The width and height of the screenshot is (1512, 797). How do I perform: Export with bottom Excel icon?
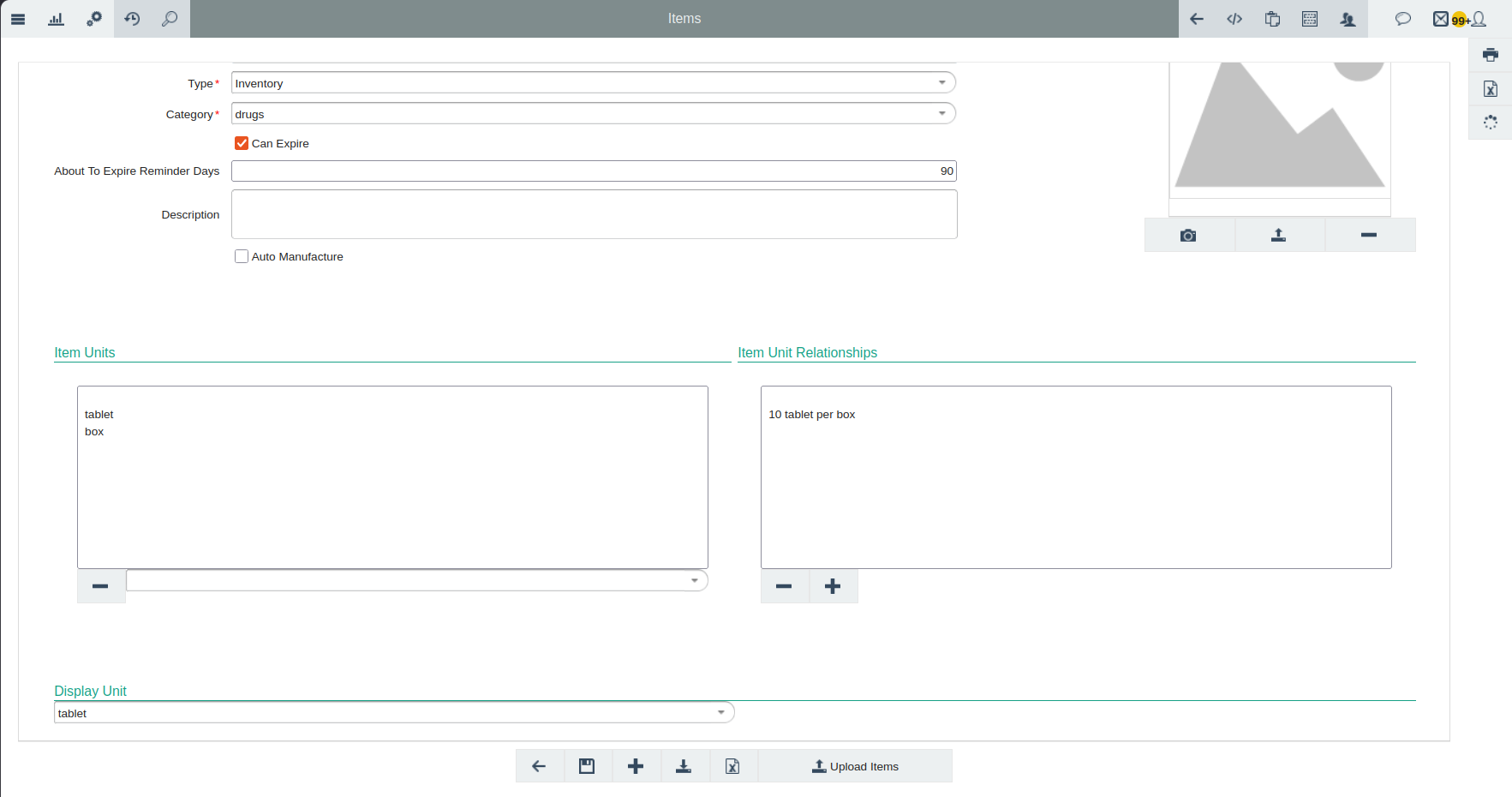[732, 766]
